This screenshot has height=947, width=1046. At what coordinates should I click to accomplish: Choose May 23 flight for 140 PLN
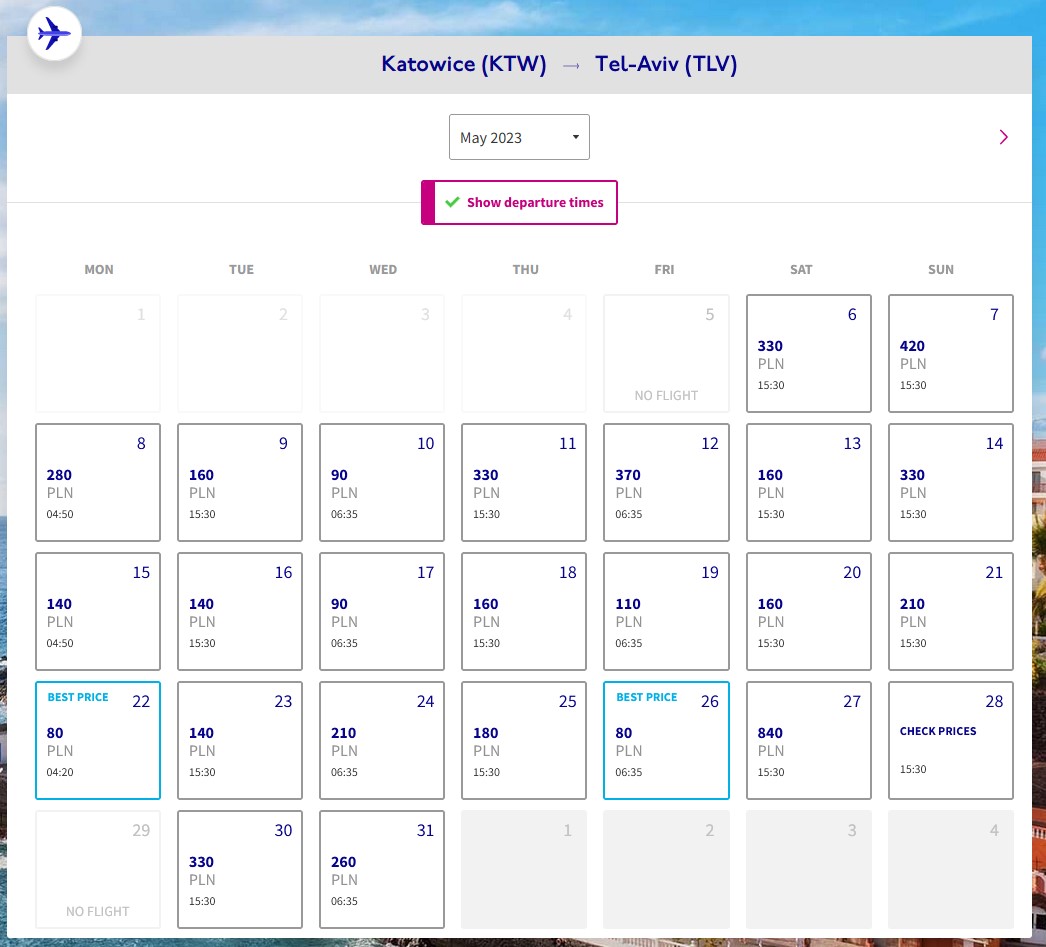(240, 740)
